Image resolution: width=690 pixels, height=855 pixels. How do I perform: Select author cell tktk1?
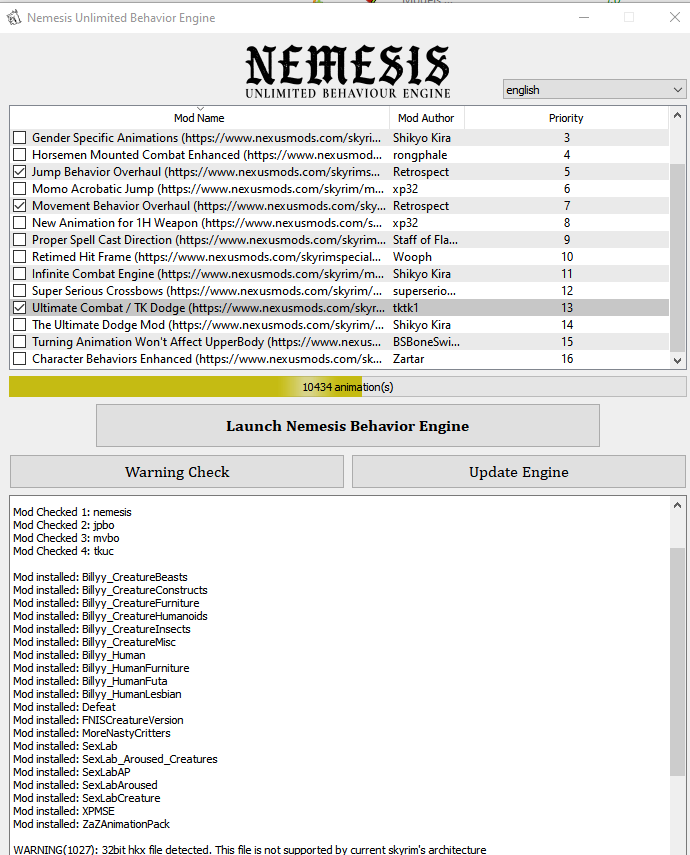[405, 308]
